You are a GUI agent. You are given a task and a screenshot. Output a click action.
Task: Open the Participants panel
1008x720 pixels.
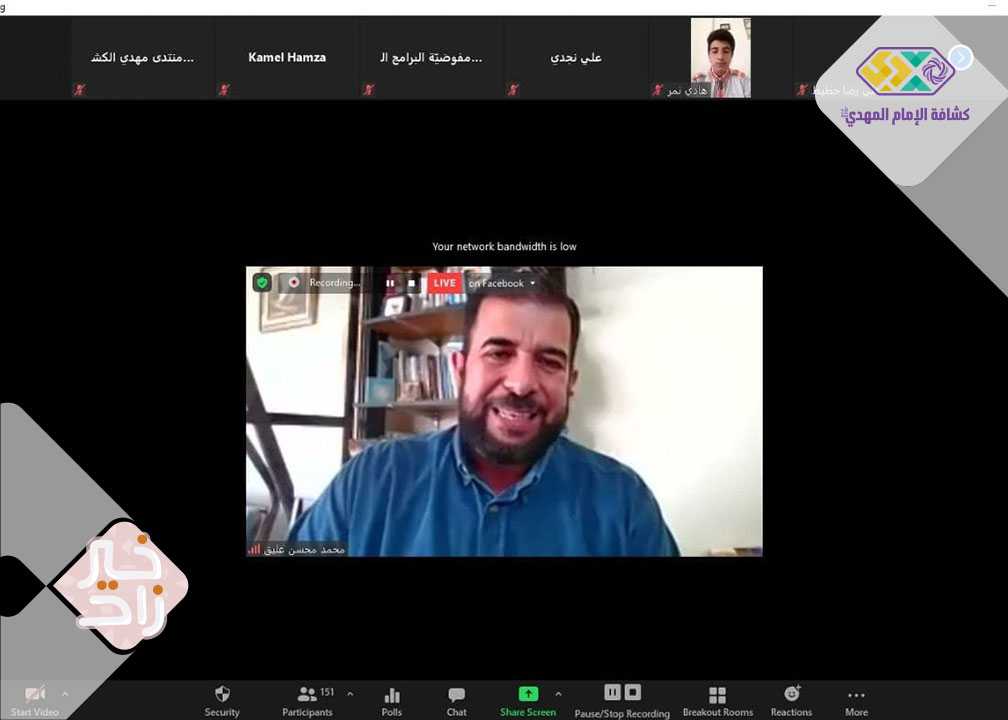tap(308, 700)
